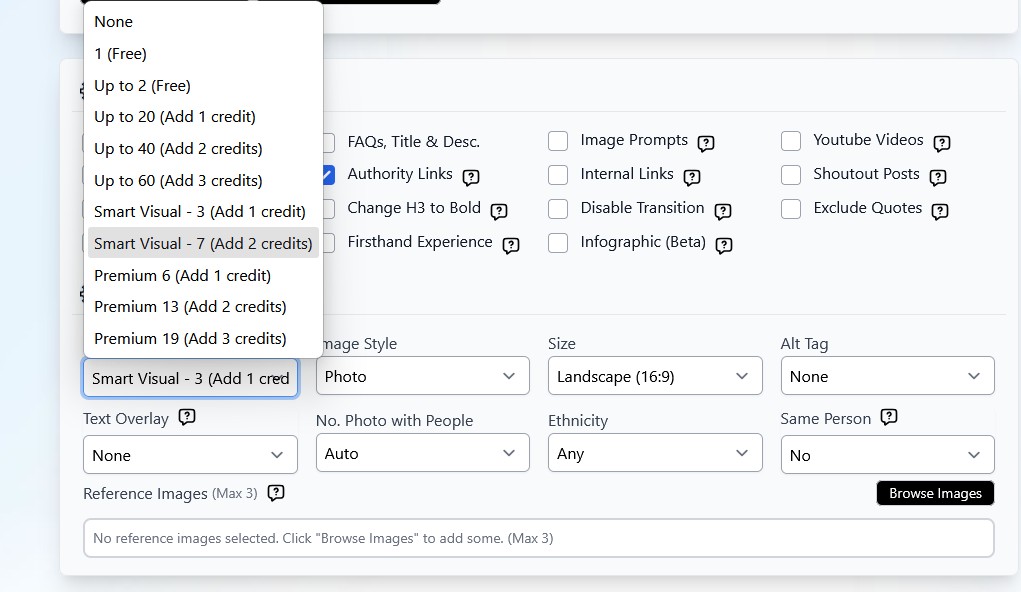The image size is (1021, 592).
Task: Open the Reference Images help icon
Action: (x=276, y=493)
